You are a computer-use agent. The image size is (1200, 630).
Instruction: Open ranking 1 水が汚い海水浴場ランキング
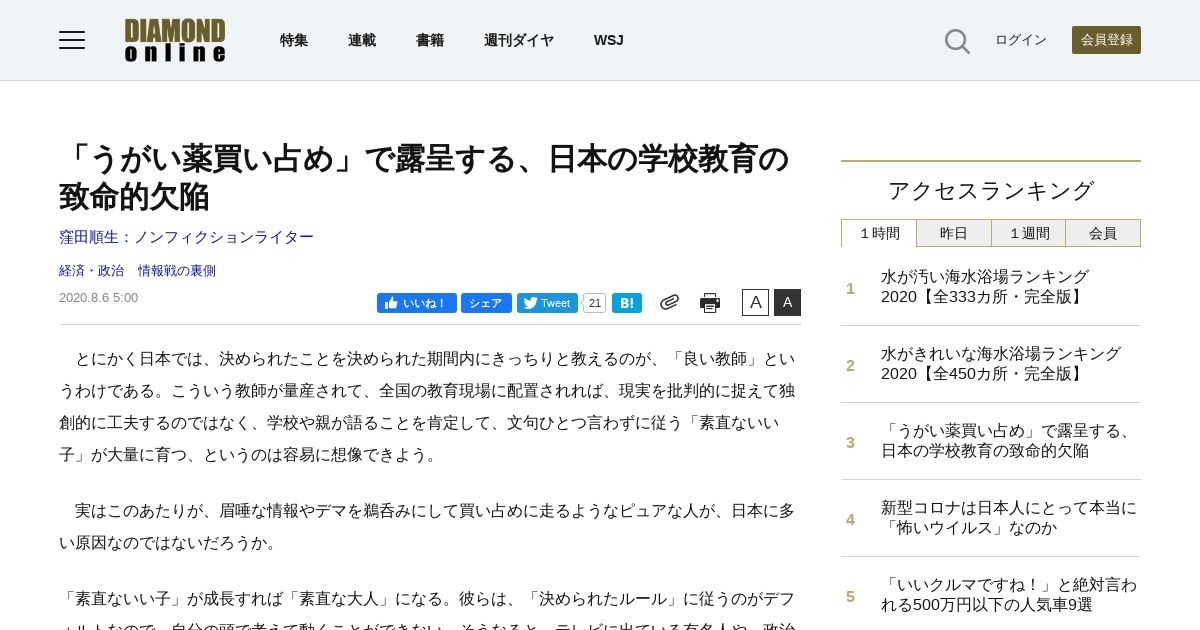click(x=985, y=287)
